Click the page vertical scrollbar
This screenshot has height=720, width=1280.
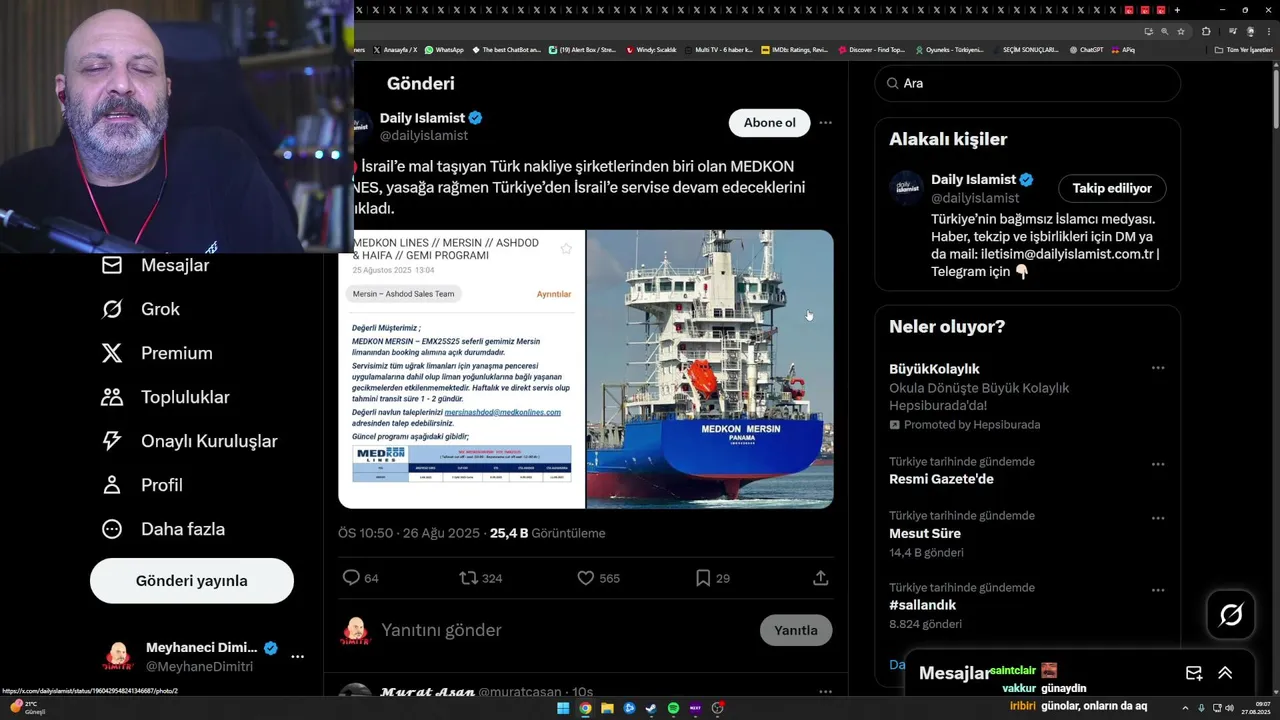(x=1274, y=100)
